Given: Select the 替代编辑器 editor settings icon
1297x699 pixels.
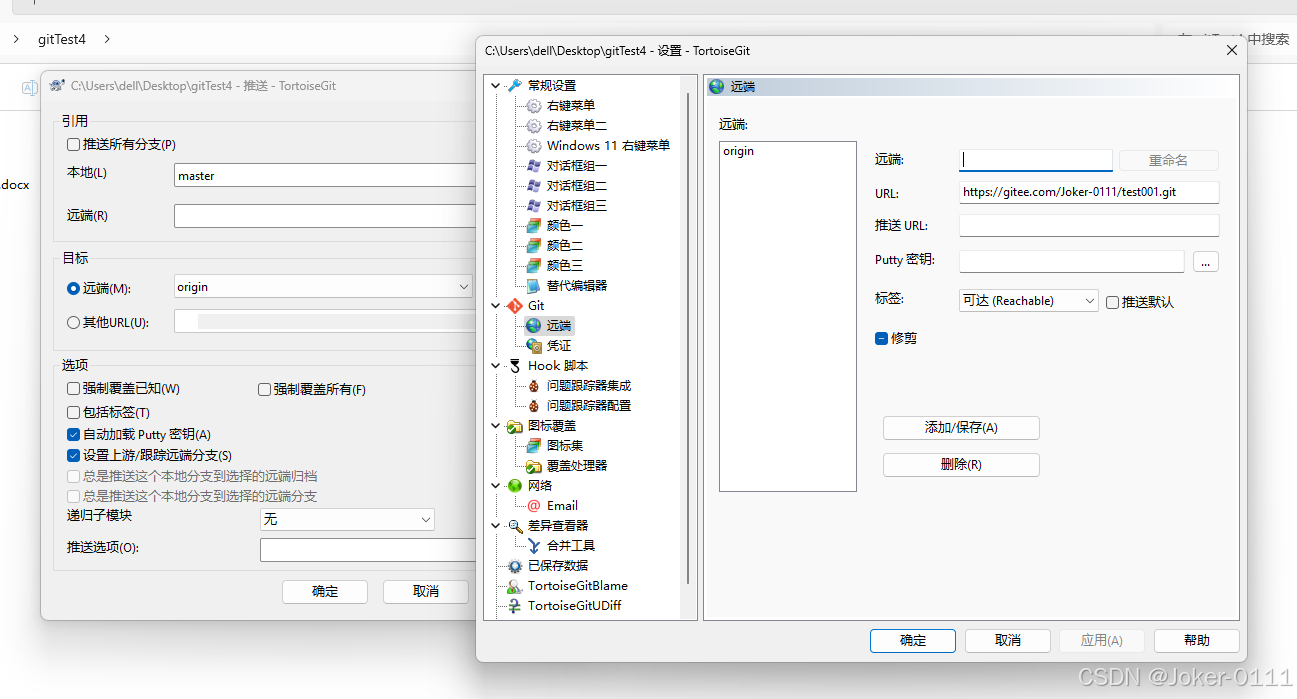Looking at the screenshot, I should click(x=534, y=285).
